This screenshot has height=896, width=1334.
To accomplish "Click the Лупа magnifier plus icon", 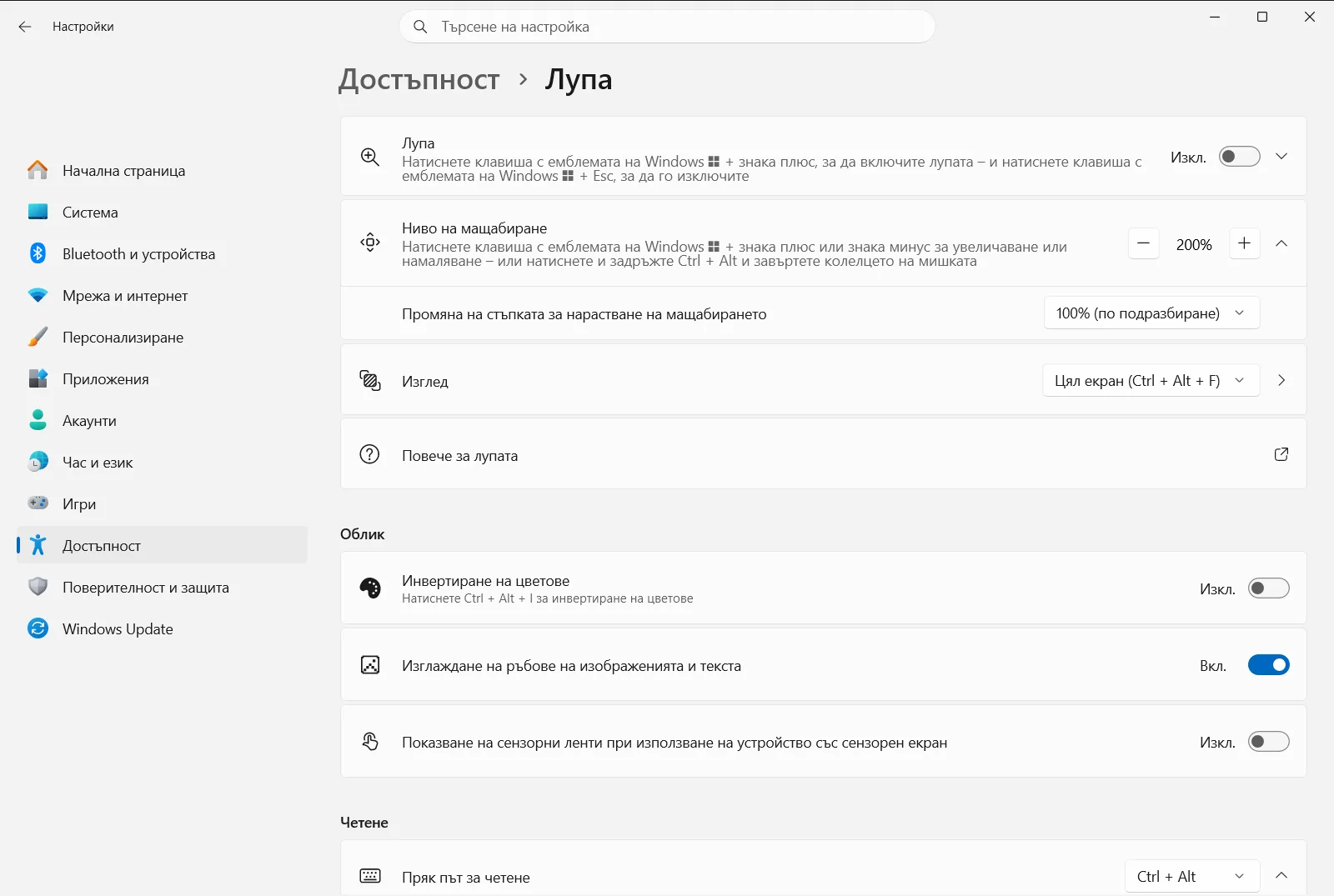I will coord(370,157).
